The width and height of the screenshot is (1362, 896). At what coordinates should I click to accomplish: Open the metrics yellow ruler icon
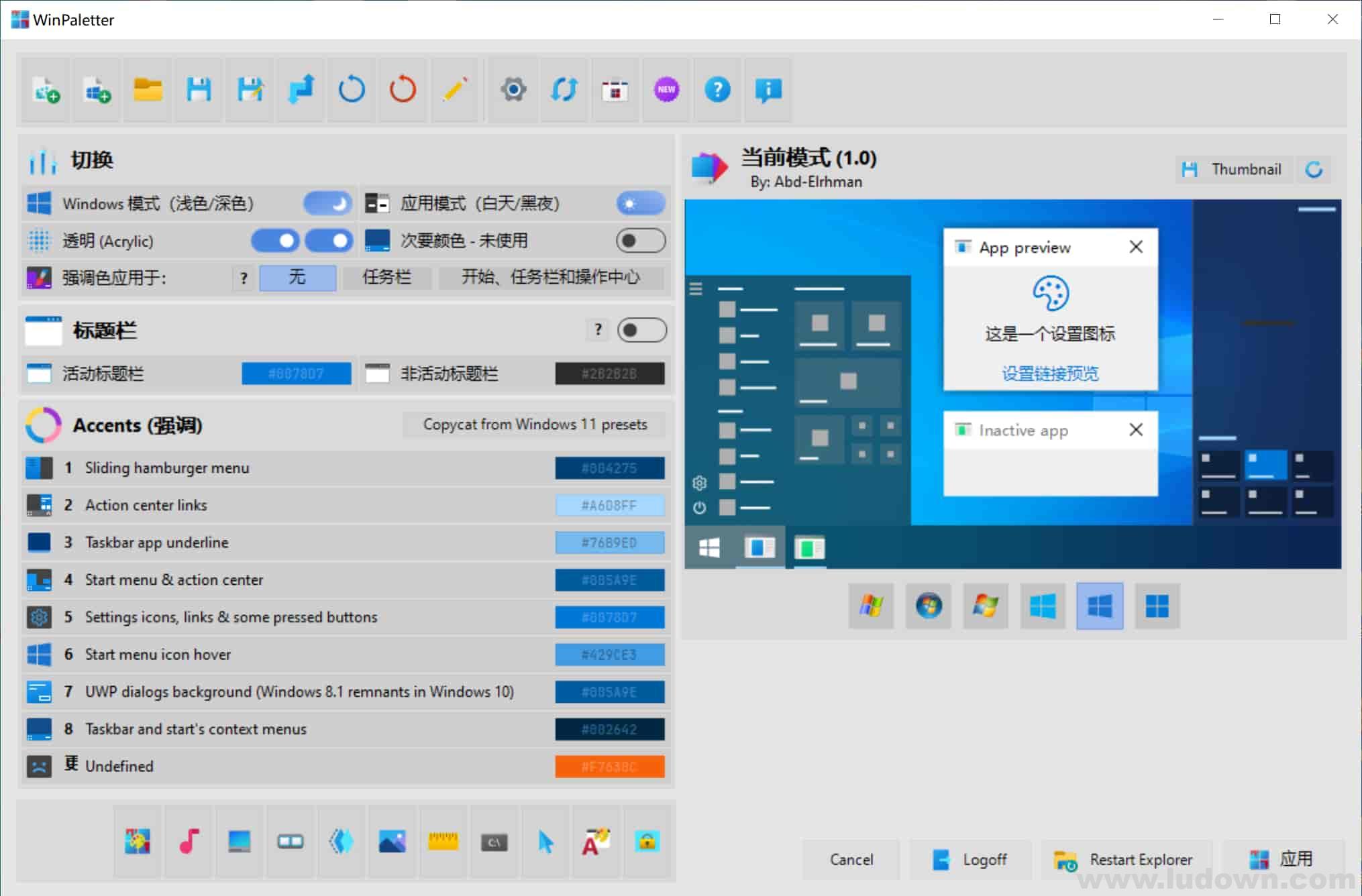(x=443, y=841)
